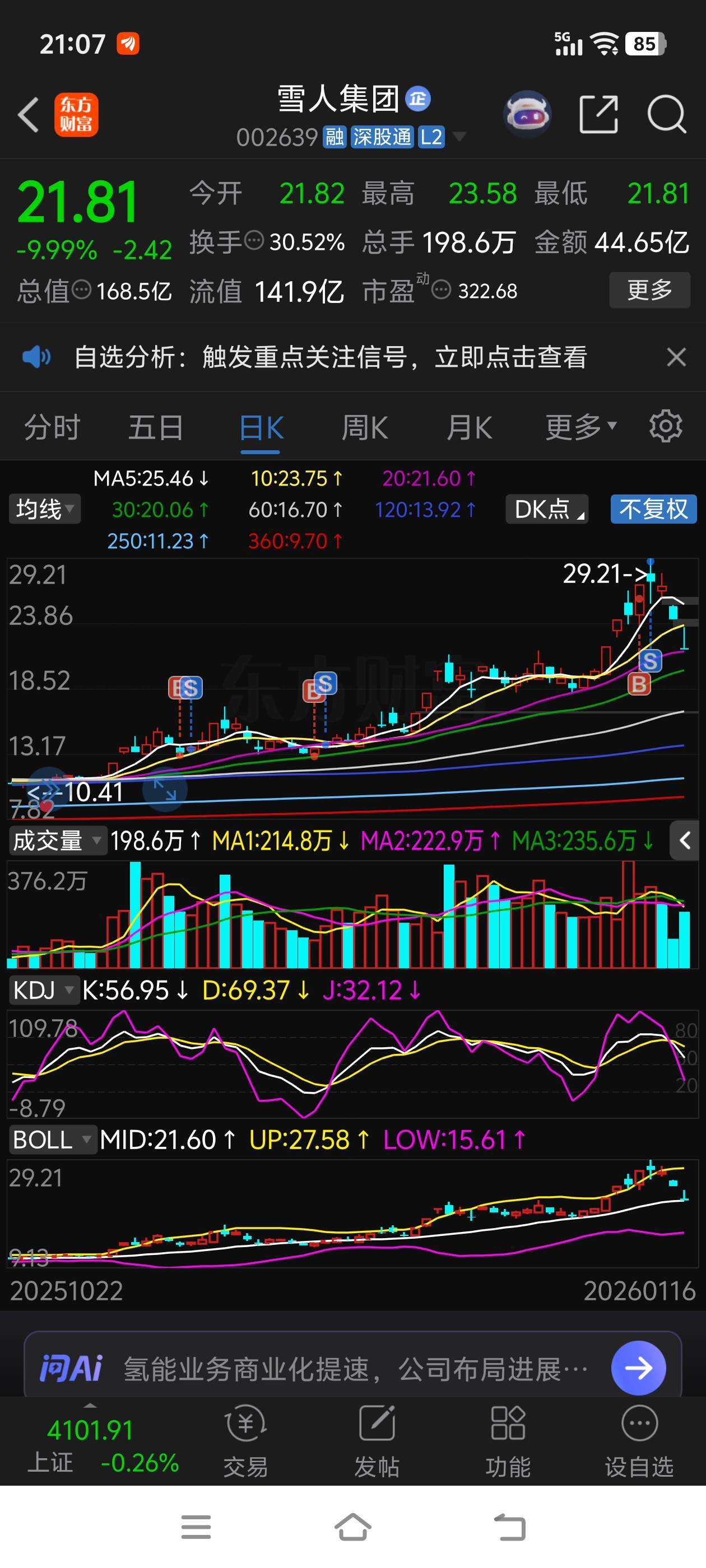706x1568 pixels.
Task: Collapse the side panel arrow by volume
Action: coord(685,841)
